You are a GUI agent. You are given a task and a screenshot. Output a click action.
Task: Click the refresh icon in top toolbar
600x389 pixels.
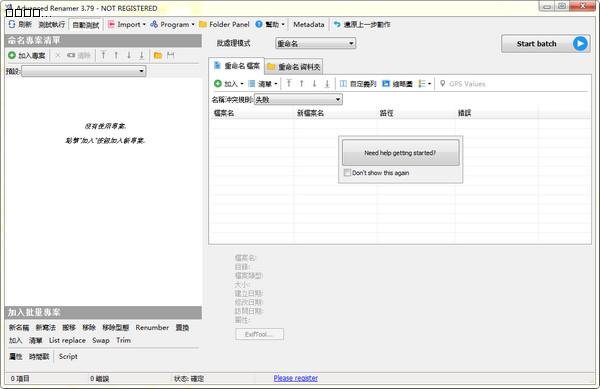12,24
